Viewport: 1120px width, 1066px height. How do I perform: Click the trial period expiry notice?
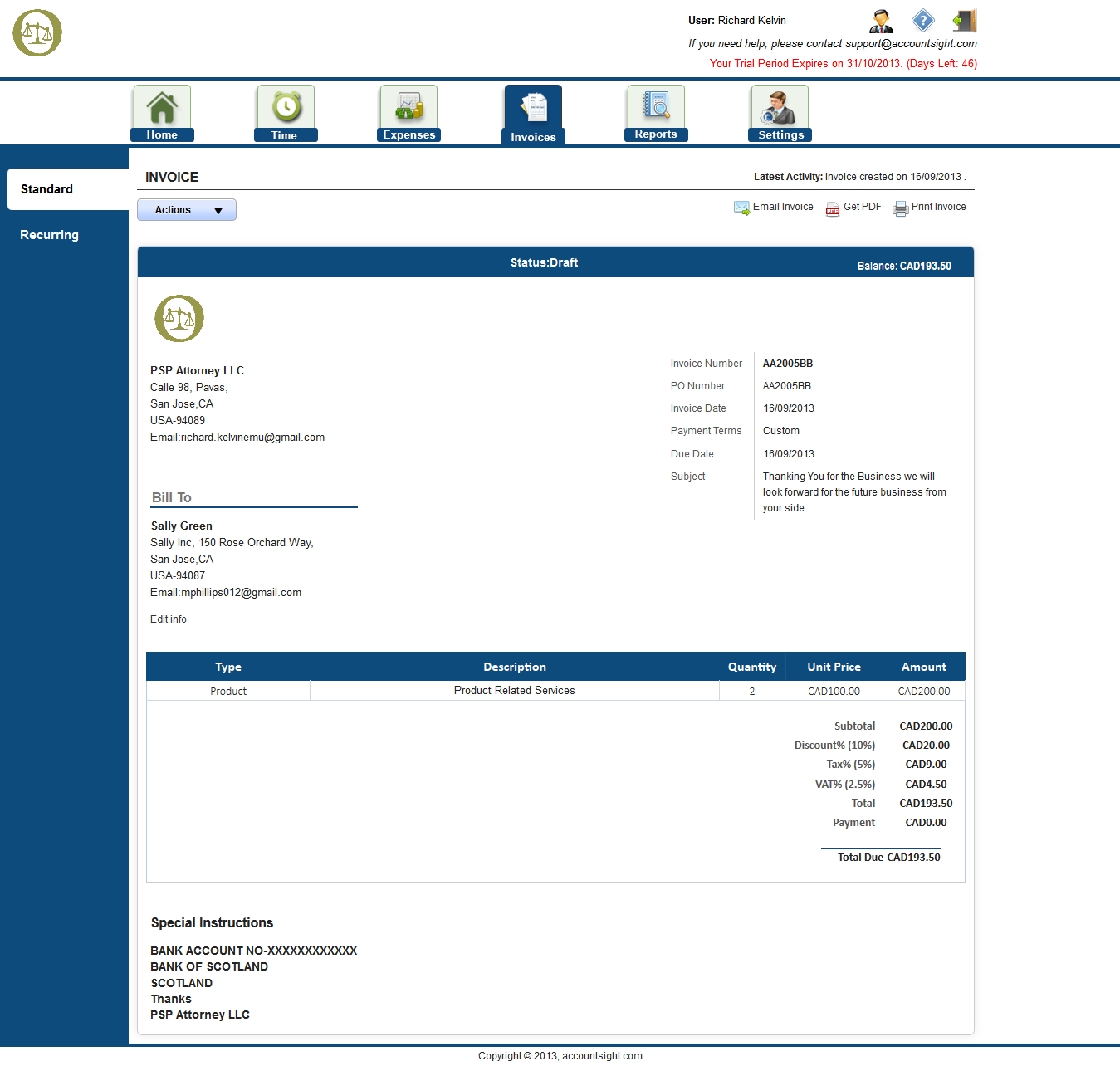coord(844,63)
